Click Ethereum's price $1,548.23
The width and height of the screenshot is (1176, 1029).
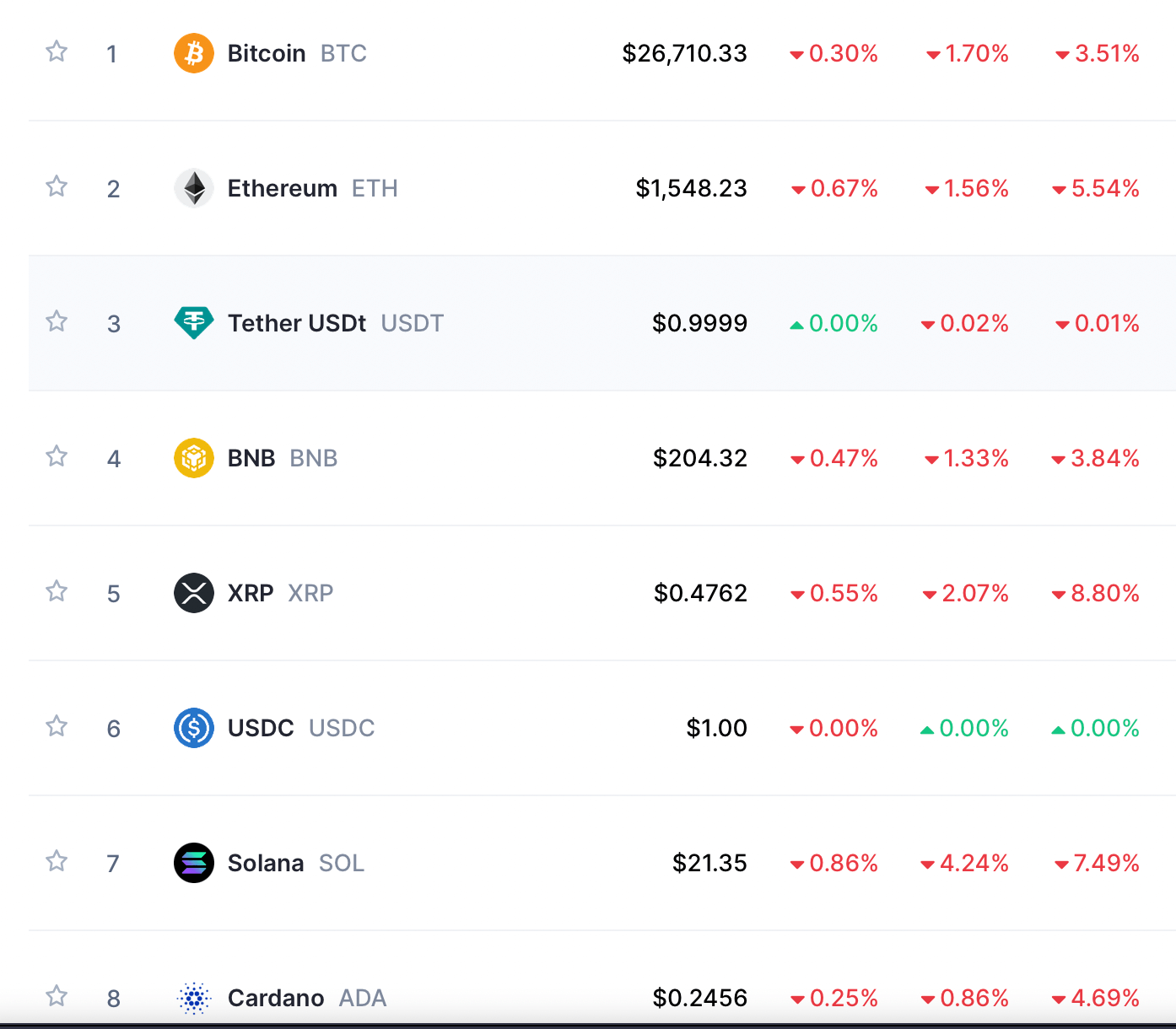pyautogui.click(x=691, y=188)
